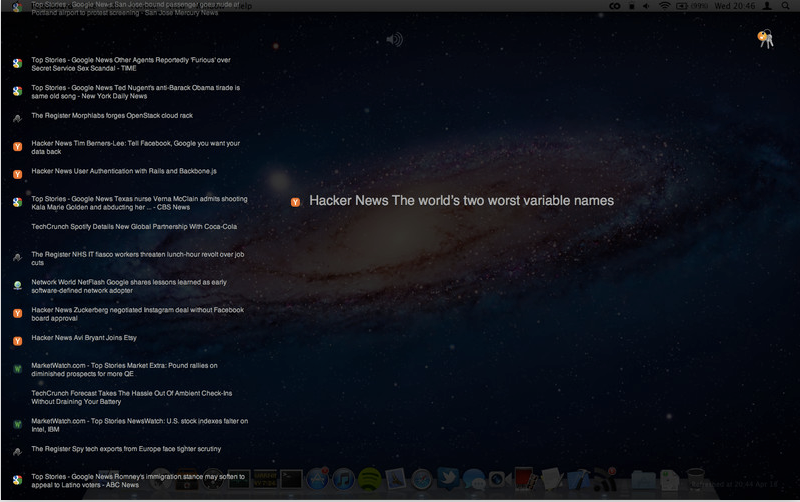Click The Register icon beside the Morphlabs OpenStack story
The width and height of the screenshot is (800, 502).
coord(17,119)
